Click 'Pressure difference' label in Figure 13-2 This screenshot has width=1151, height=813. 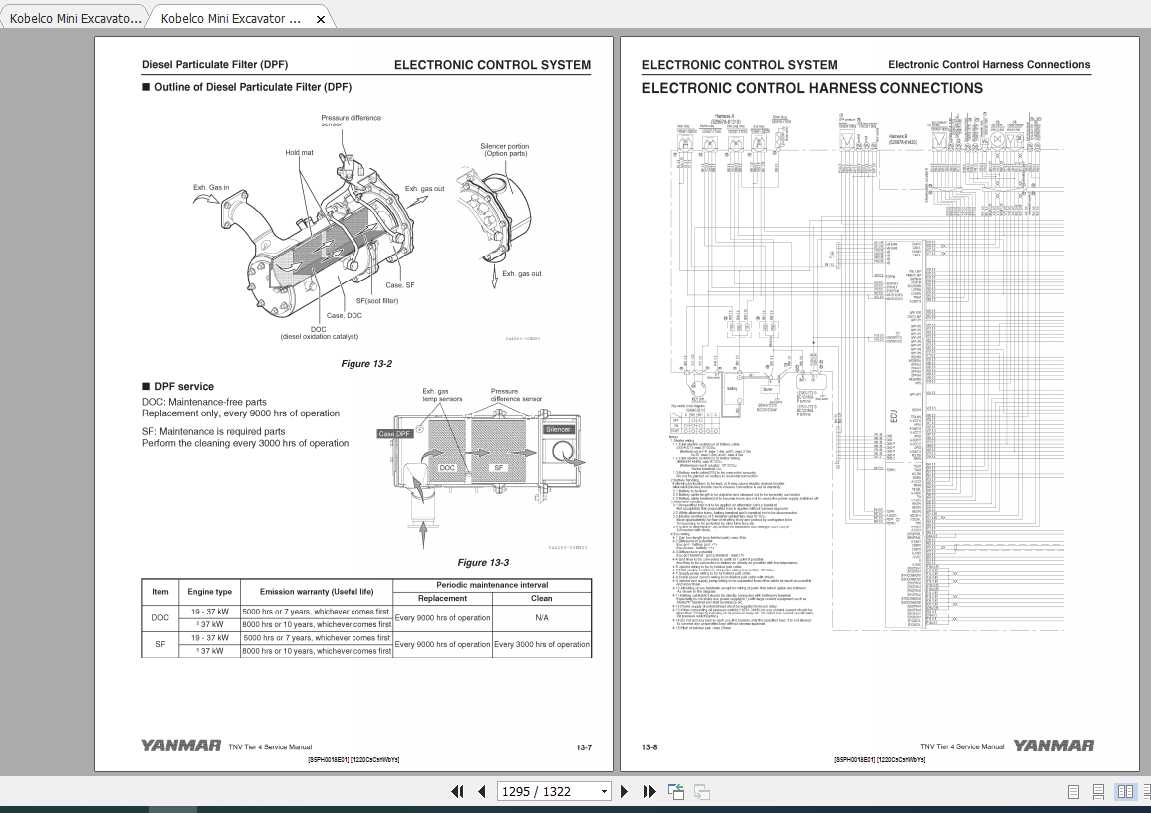click(x=351, y=117)
